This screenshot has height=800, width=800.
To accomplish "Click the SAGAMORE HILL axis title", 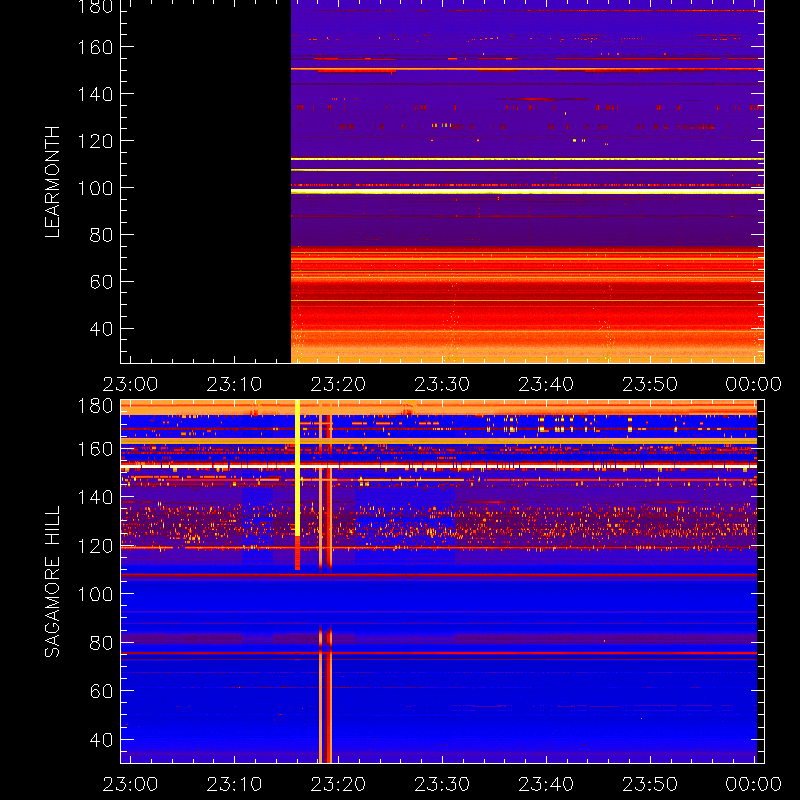I will point(53,582).
